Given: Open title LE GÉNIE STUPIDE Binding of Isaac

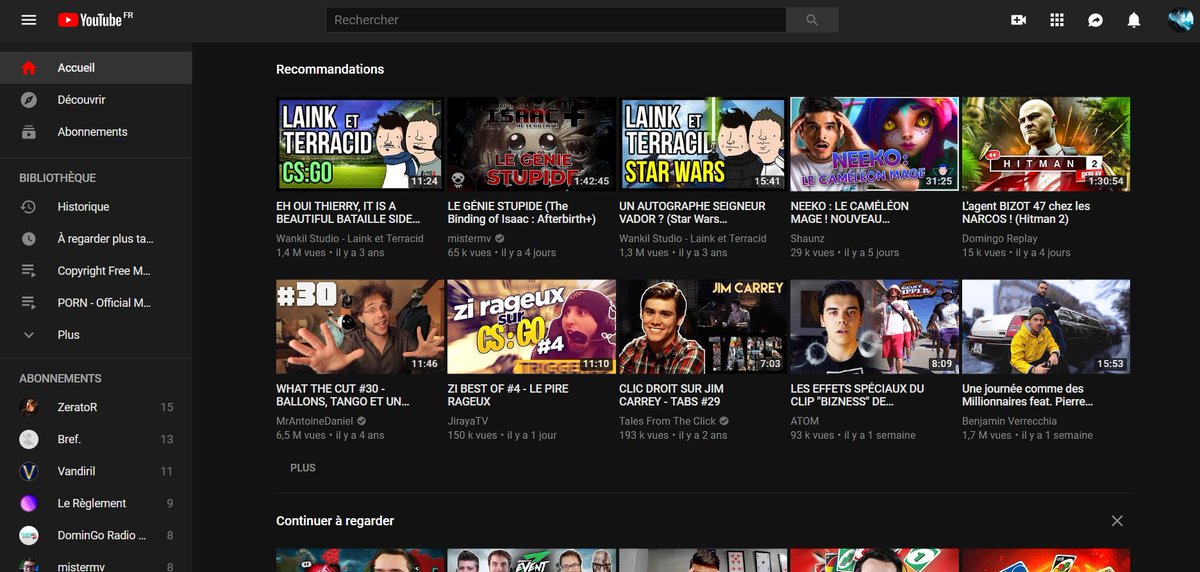Looking at the screenshot, I should point(522,212).
